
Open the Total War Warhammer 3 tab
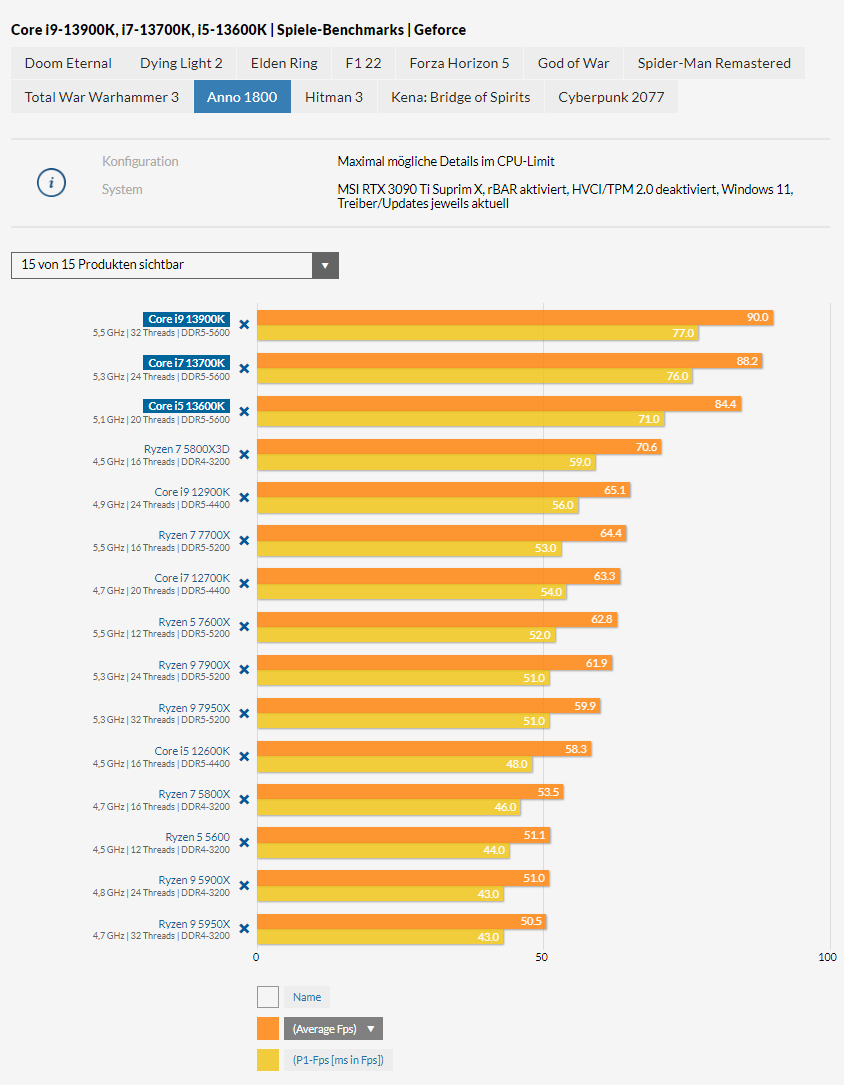tap(102, 97)
